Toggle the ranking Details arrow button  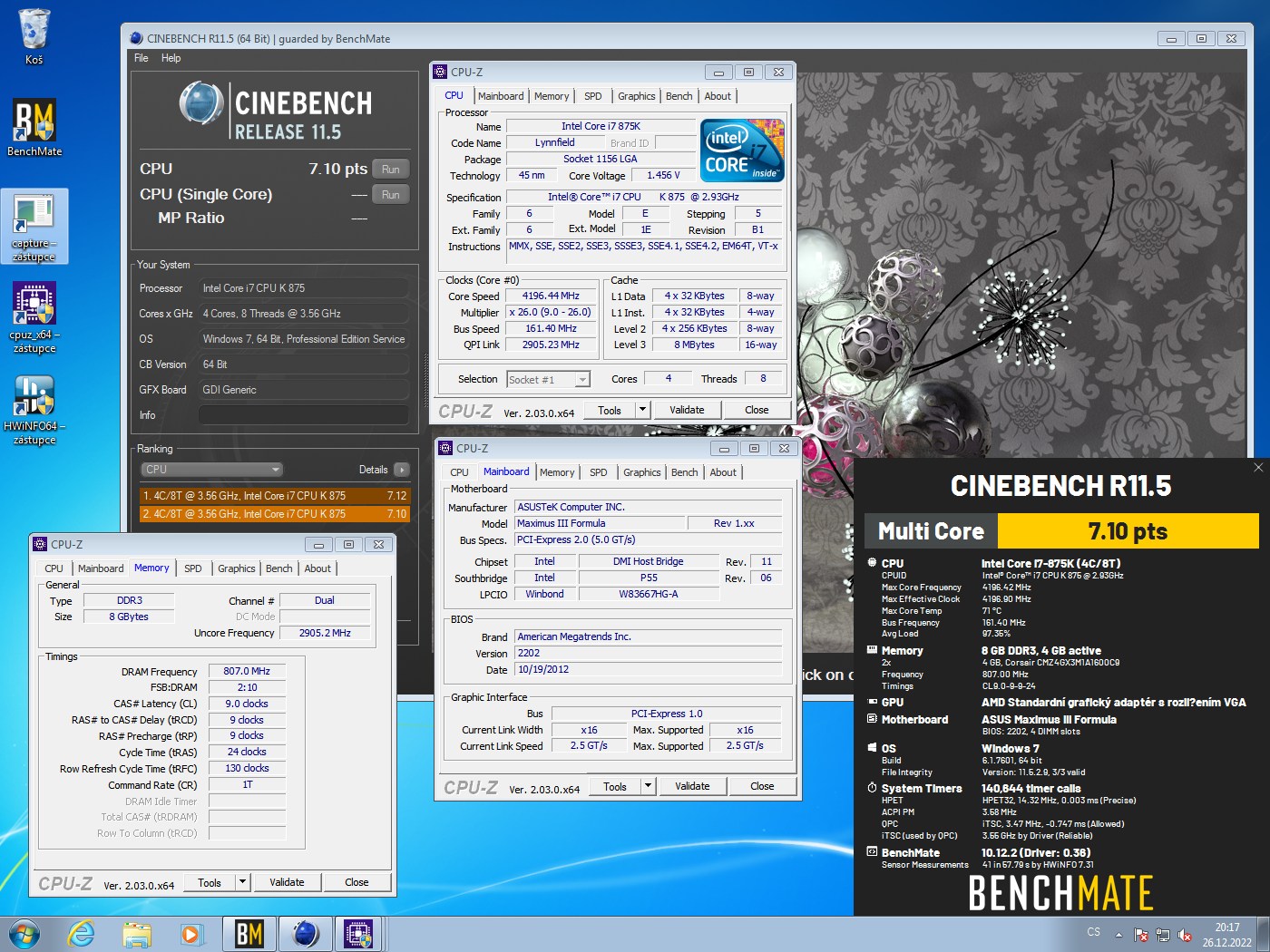click(x=402, y=470)
